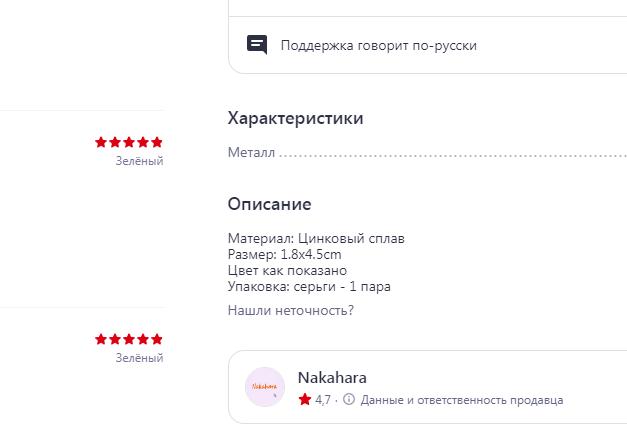Click the info icon before seller data
This screenshot has width=627, height=436.
[349, 400]
